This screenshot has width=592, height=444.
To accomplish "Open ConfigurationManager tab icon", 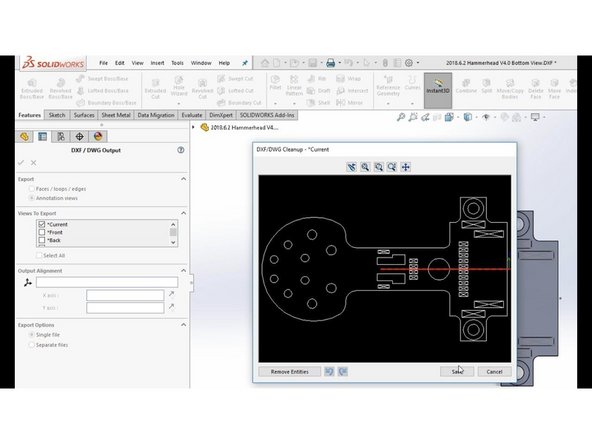I will pyautogui.click(x=61, y=136).
